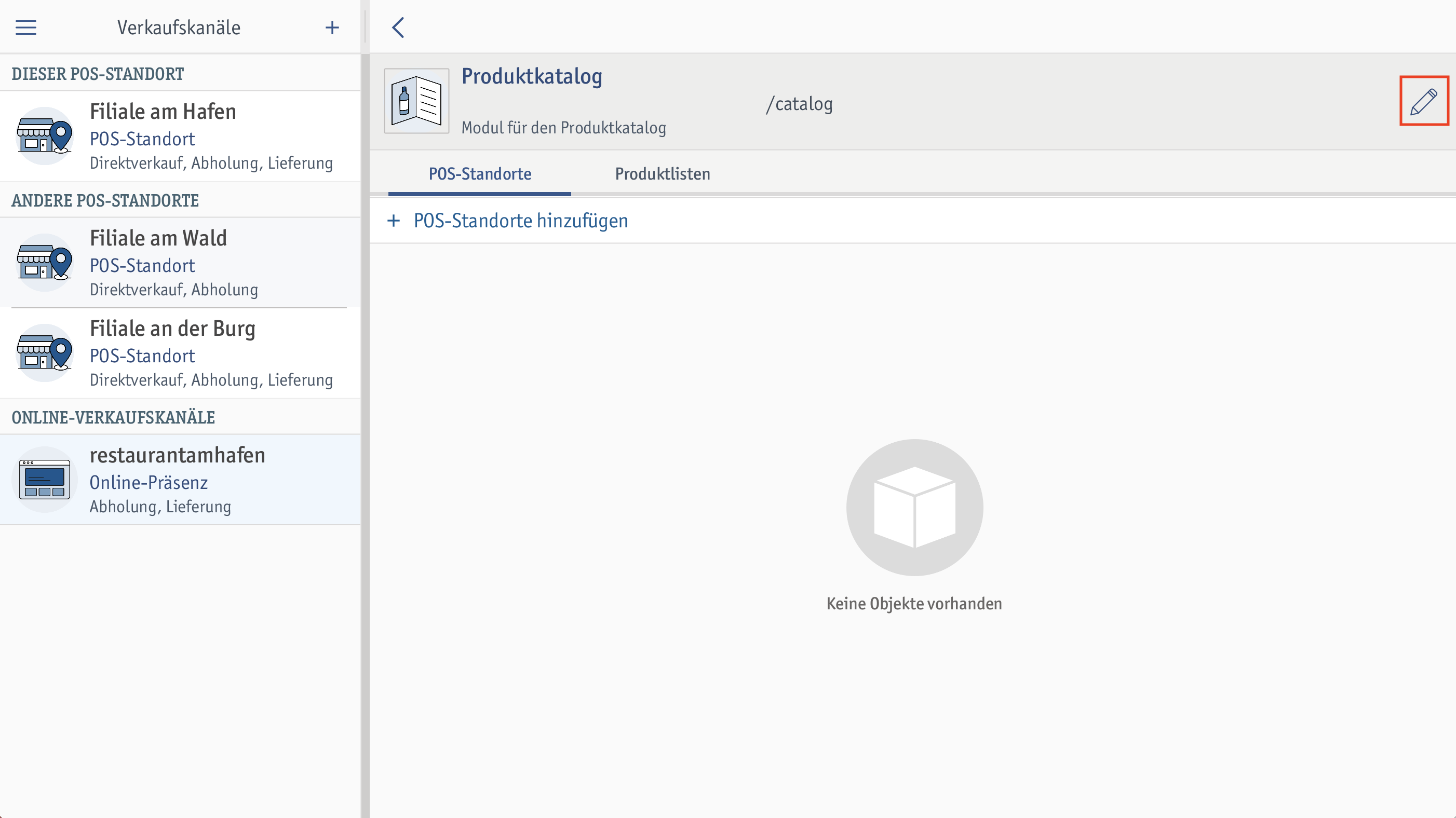Click Keine Objekte vorhanden message
Image resolution: width=1456 pixels, height=818 pixels.
[914, 603]
